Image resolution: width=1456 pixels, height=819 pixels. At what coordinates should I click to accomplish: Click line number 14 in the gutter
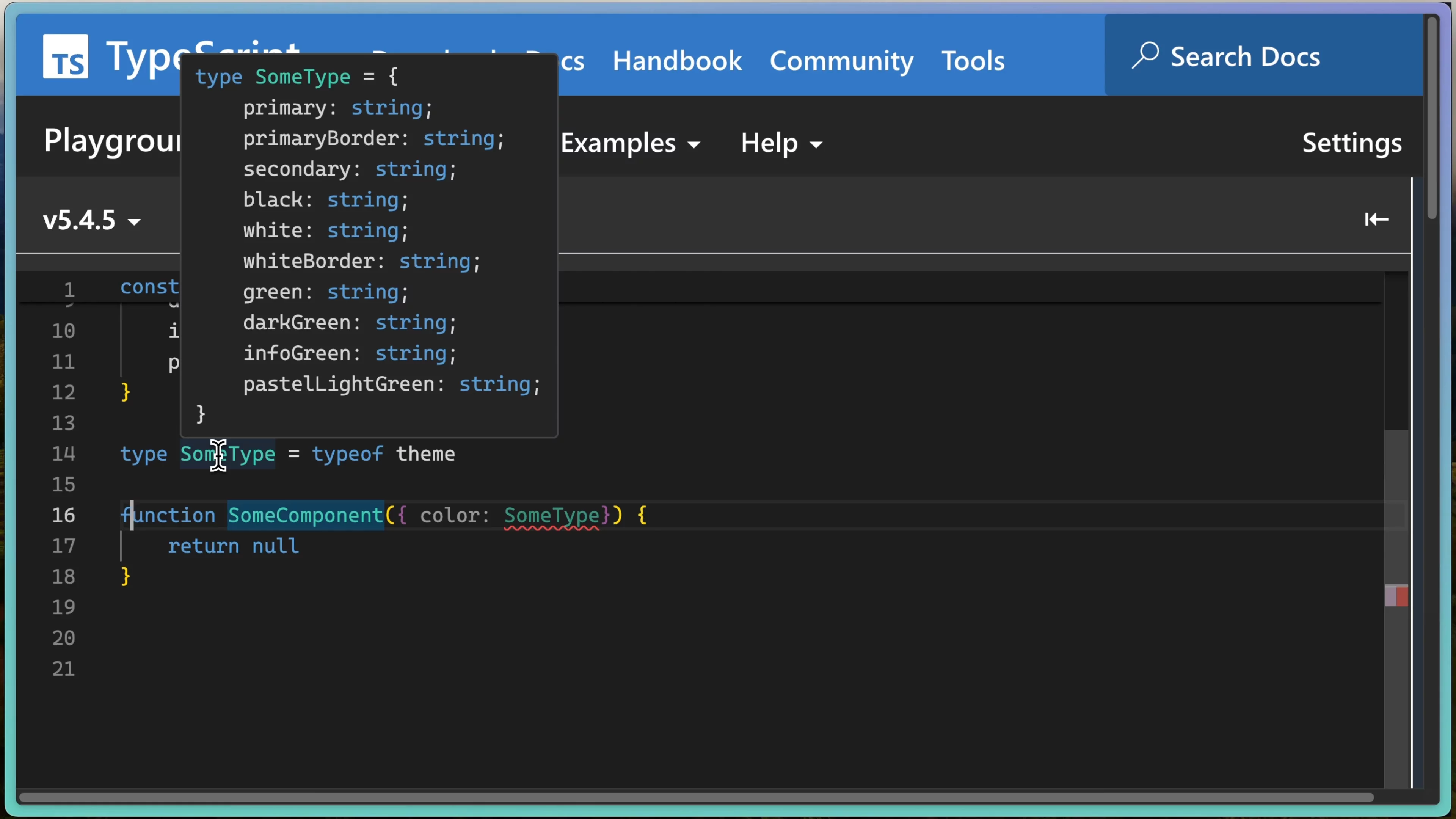point(63,454)
